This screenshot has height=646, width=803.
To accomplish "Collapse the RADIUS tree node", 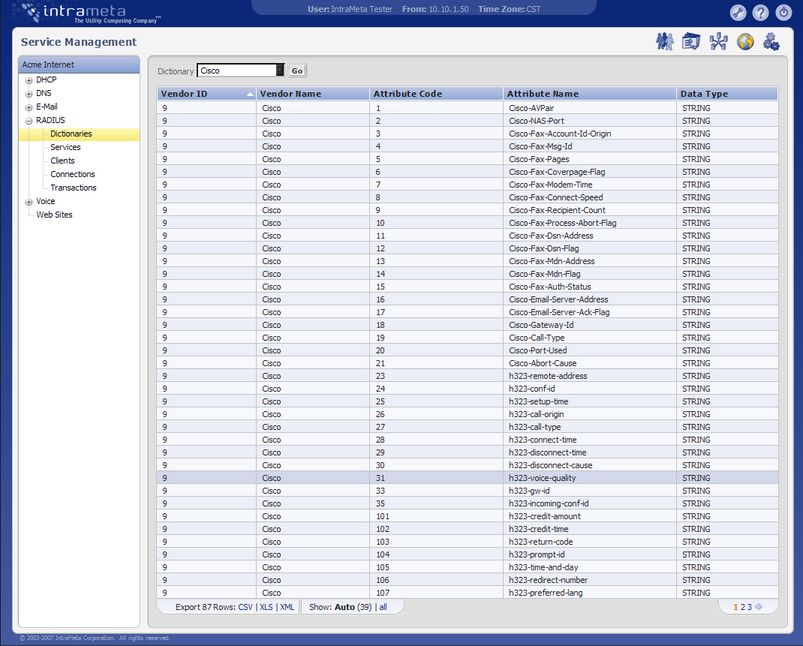I will (x=29, y=120).
